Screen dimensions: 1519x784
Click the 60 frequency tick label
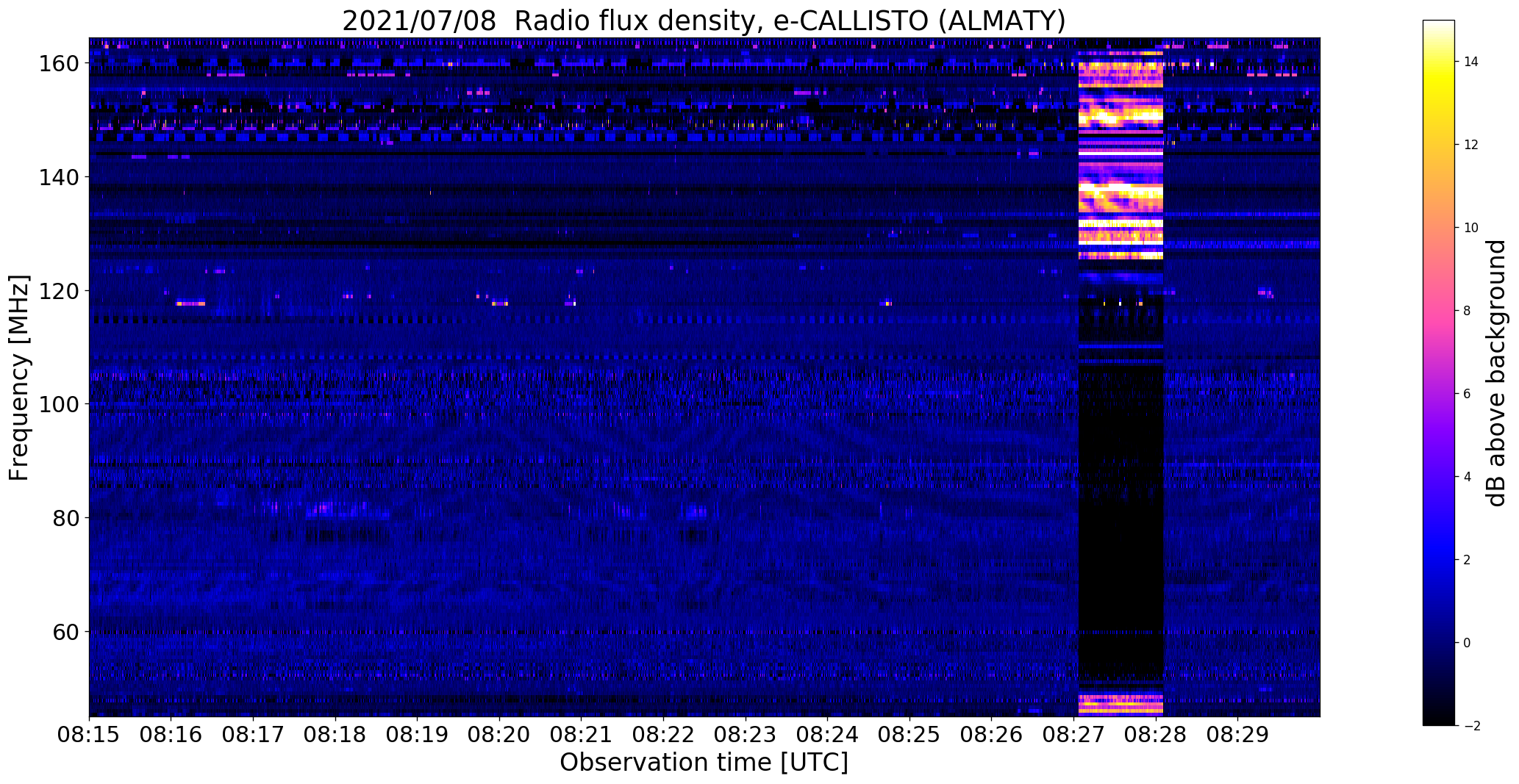(66, 632)
